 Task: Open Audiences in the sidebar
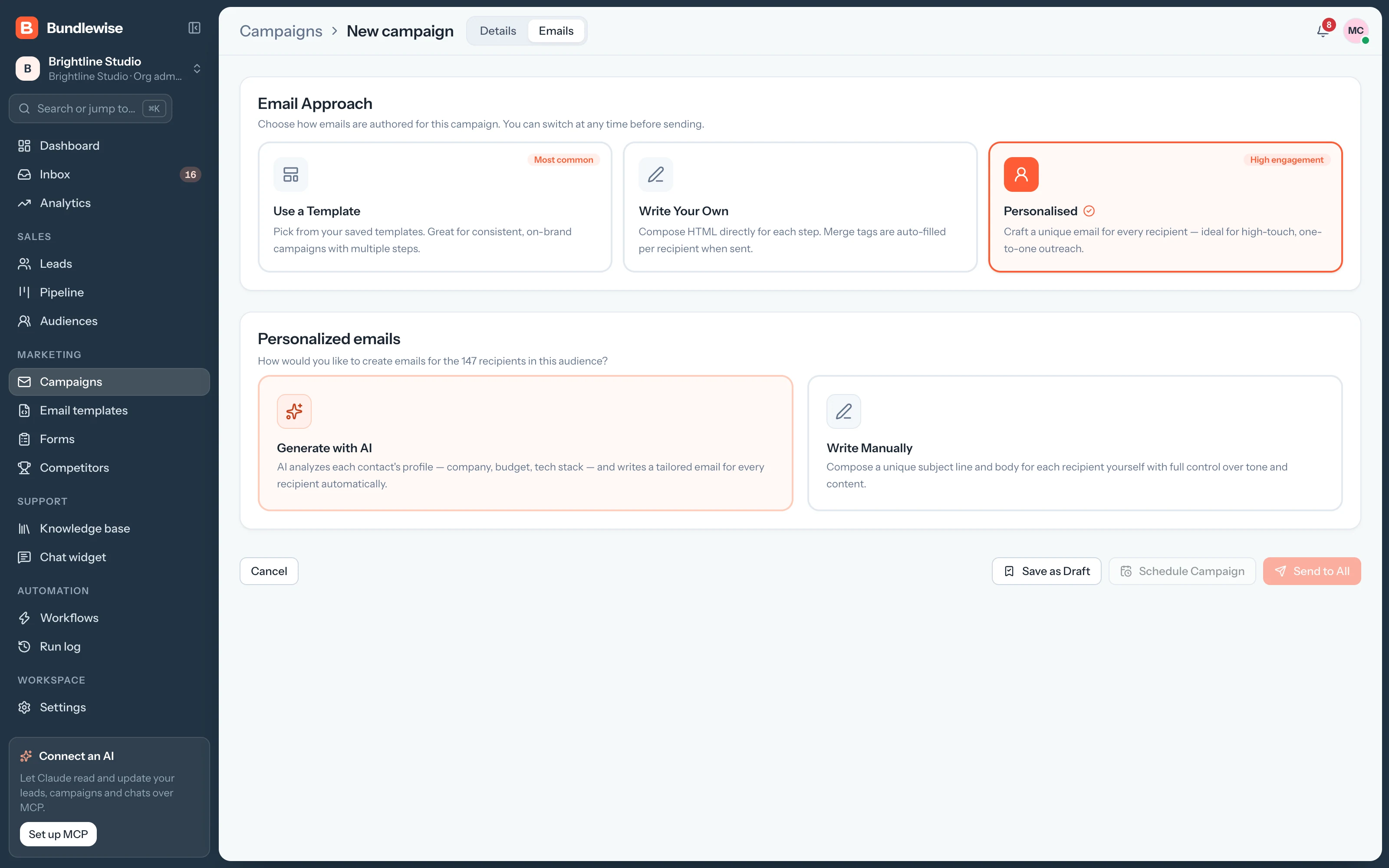(109, 321)
